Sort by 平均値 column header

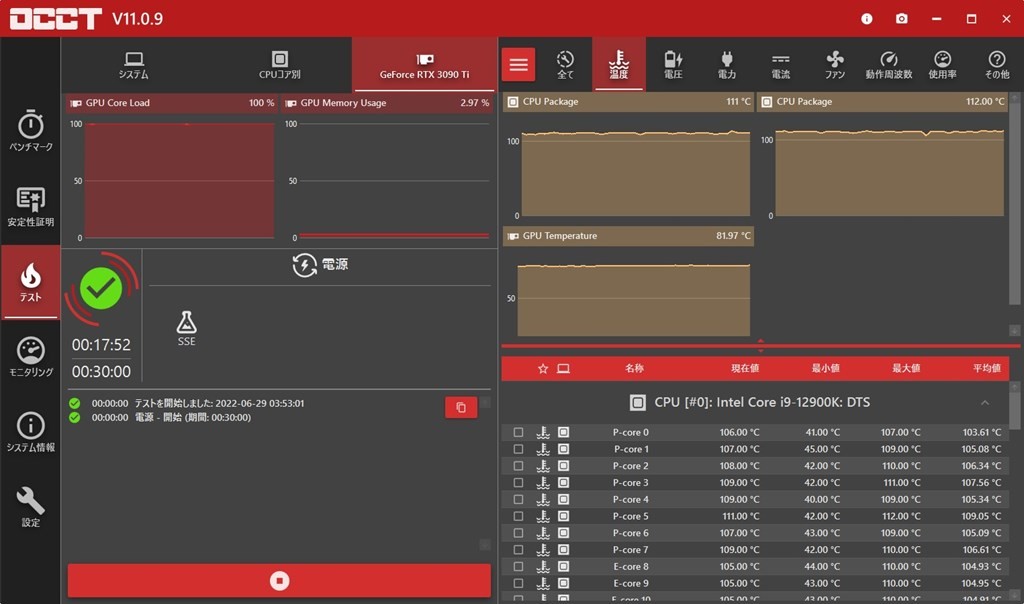pos(986,368)
